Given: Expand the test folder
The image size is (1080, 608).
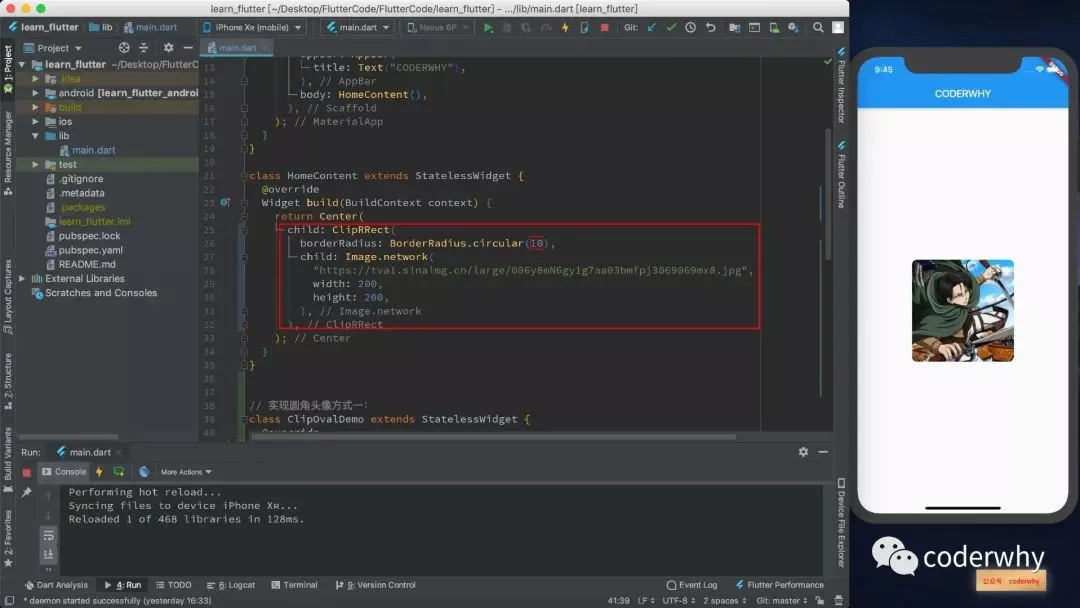Looking at the screenshot, I should [x=35, y=165].
